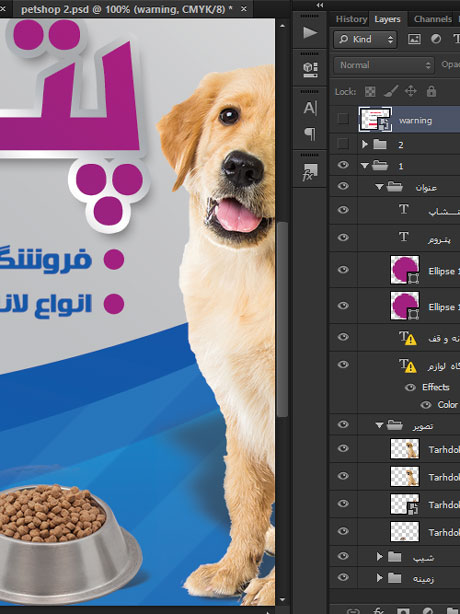Select the Color overlay effect label
The width and height of the screenshot is (460, 614).
tap(447, 405)
